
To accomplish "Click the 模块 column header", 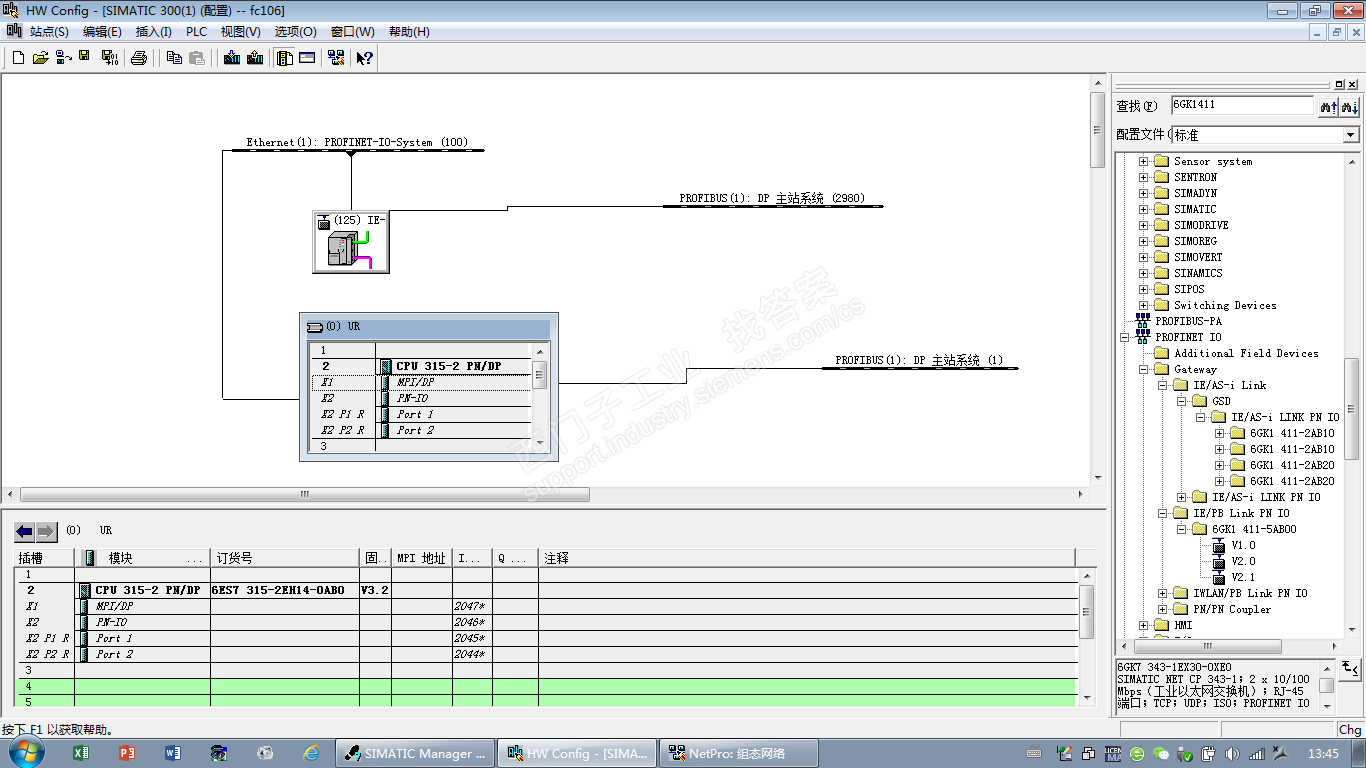I will click(143, 558).
